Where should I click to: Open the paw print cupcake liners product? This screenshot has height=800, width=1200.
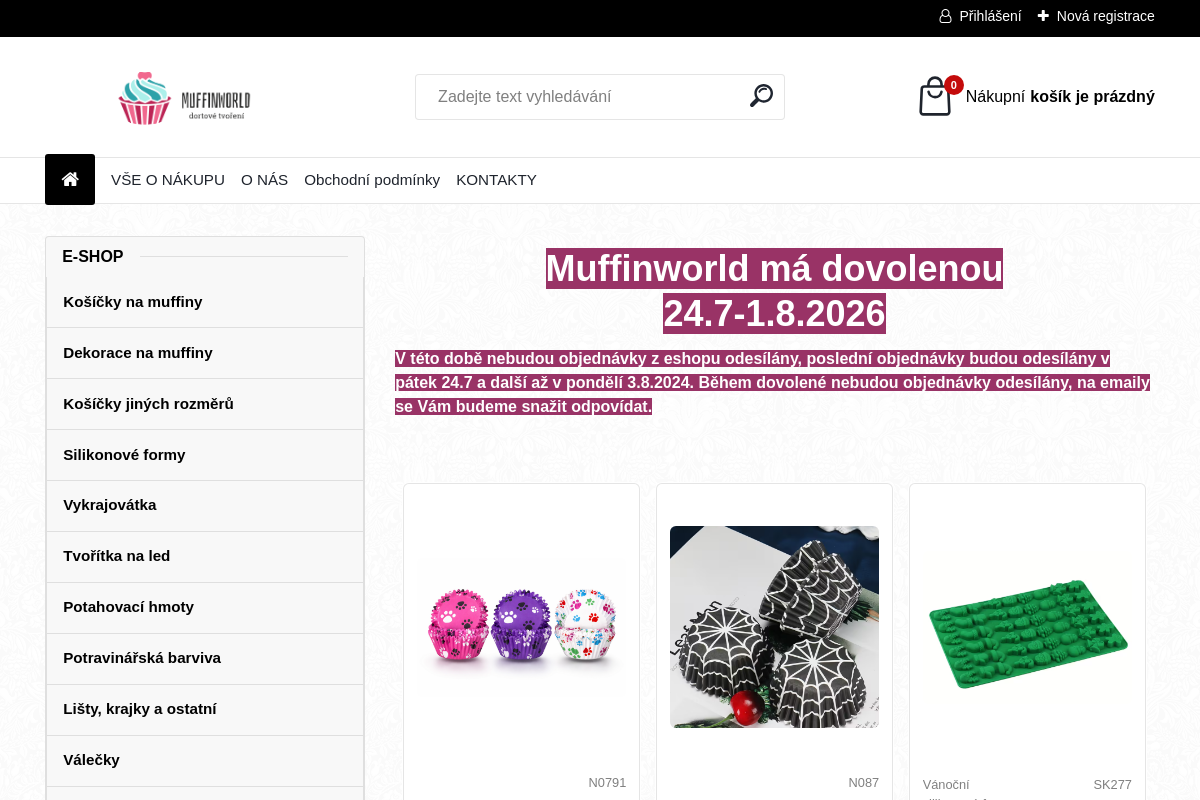pyautogui.click(x=521, y=626)
